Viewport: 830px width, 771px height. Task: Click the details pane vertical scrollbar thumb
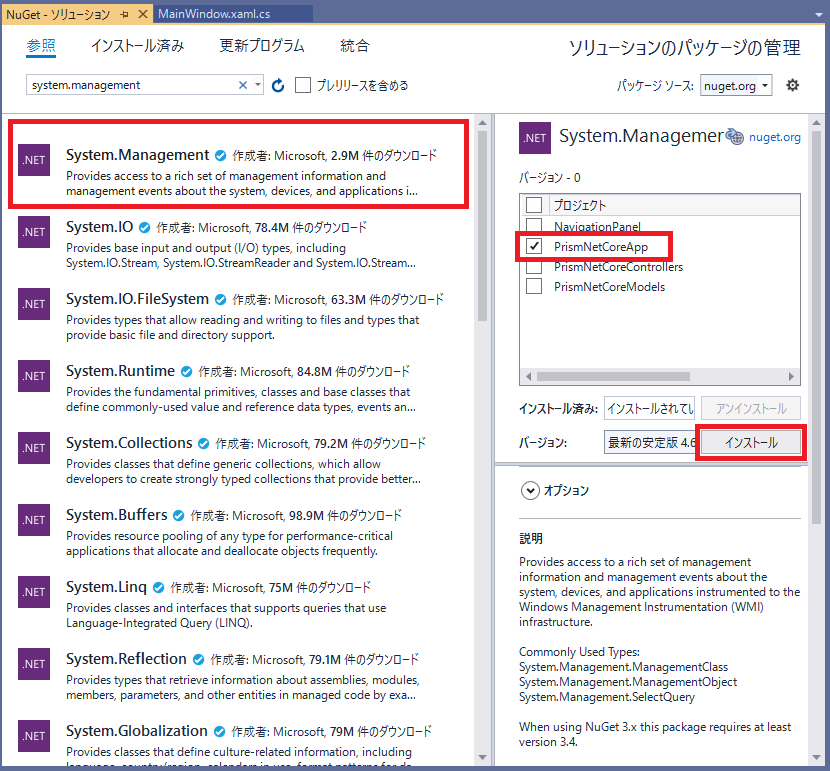[x=816, y=328]
